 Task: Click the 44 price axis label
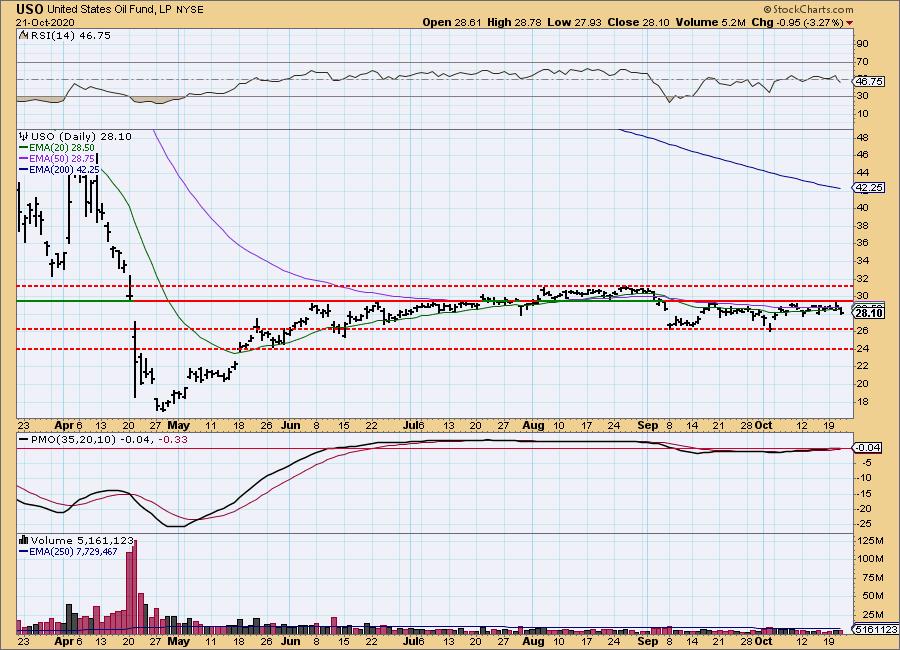pyautogui.click(x=862, y=173)
